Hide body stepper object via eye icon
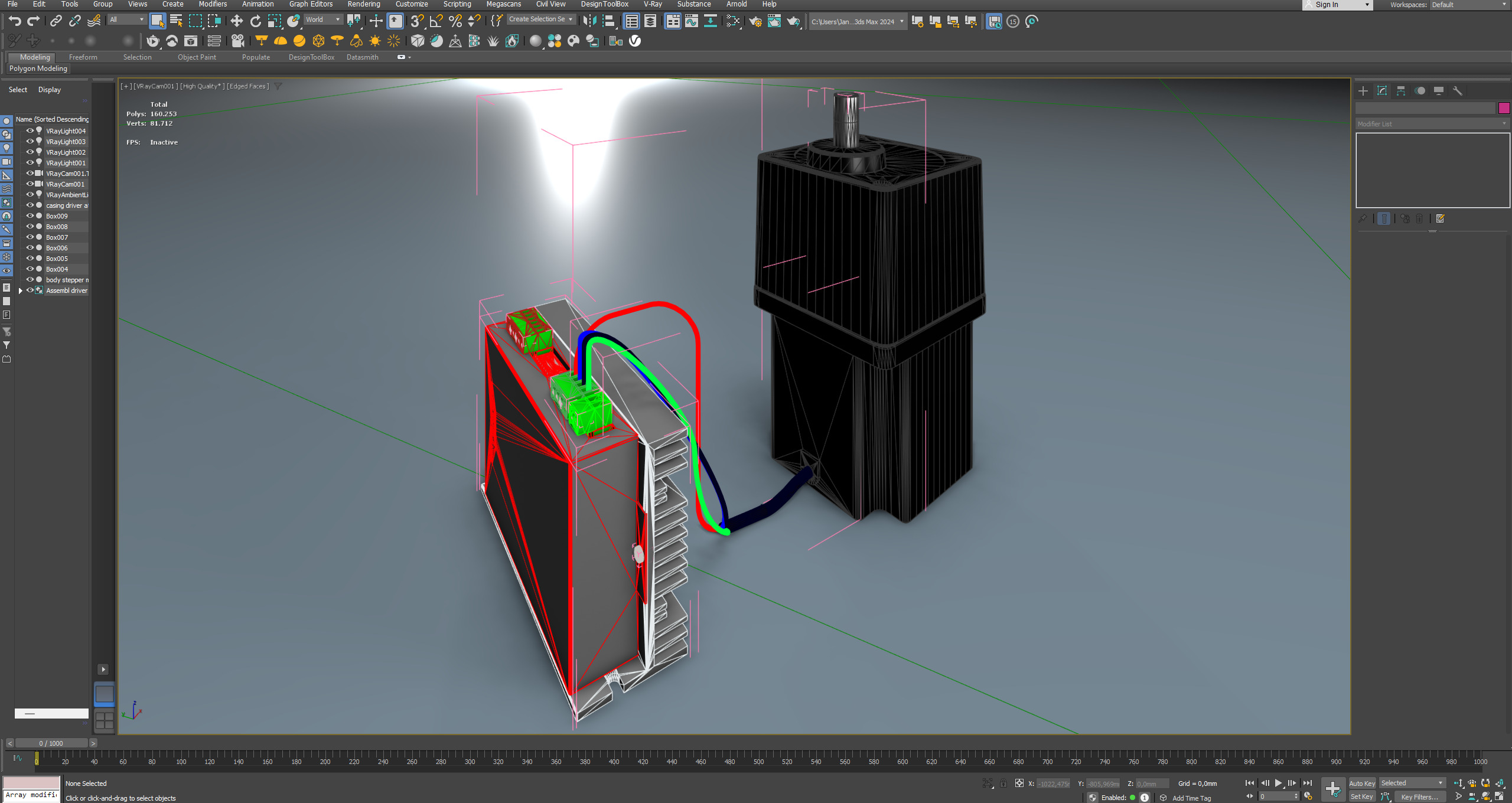 30,280
